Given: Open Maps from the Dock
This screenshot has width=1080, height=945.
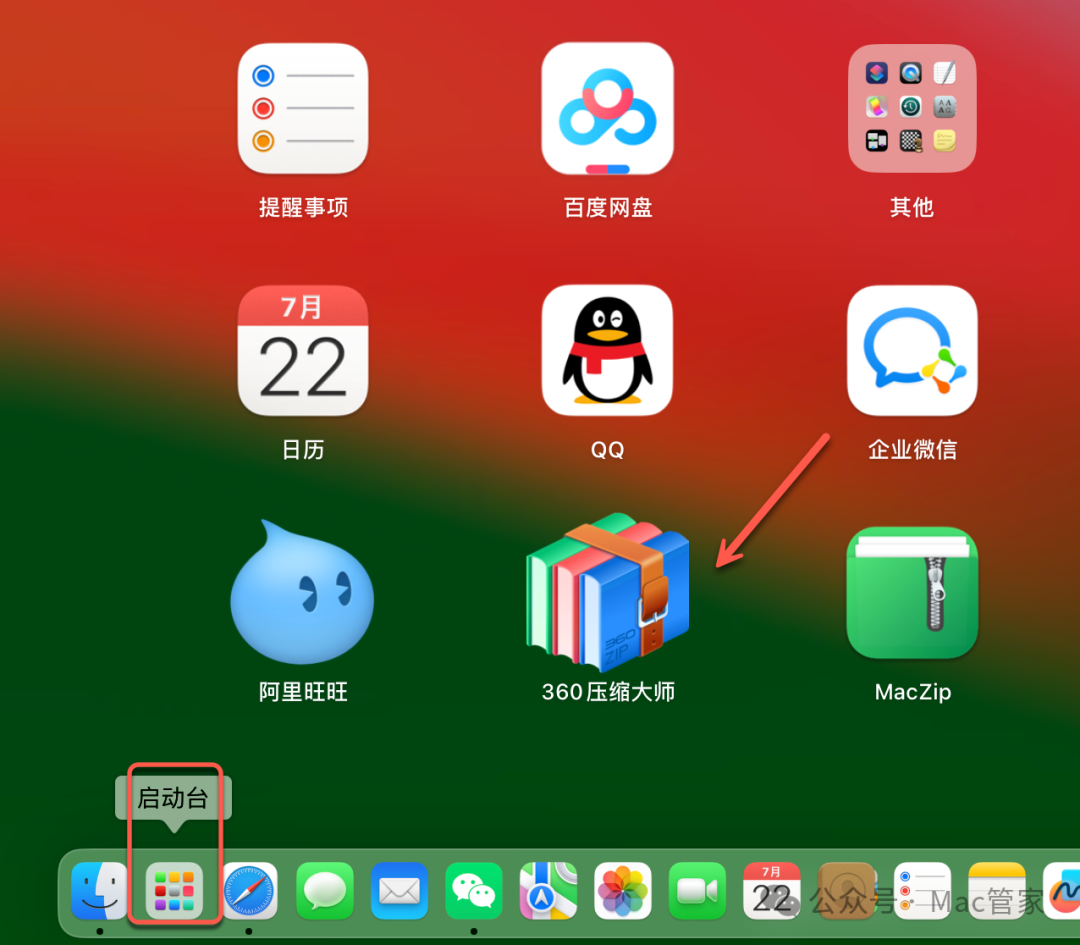Looking at the screenshot, I should coord(548,891).
